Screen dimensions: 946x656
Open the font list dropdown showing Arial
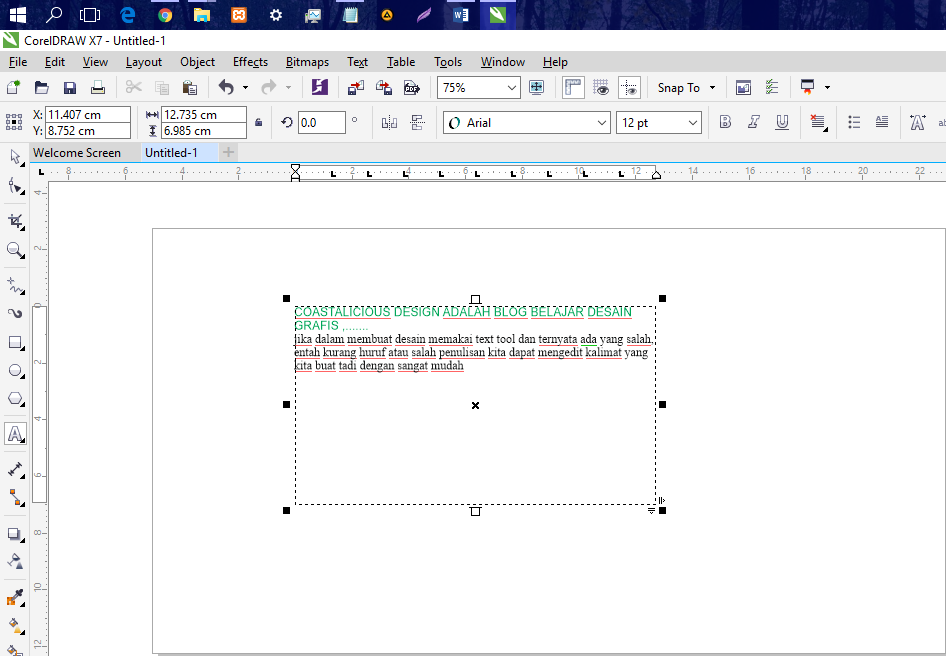coord(600,122)
